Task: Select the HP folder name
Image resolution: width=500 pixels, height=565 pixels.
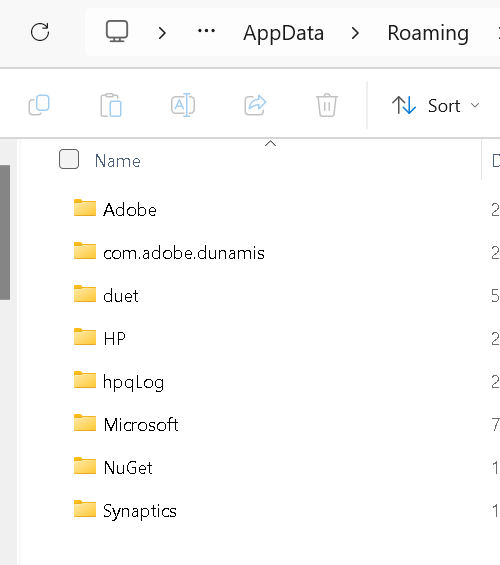Action: tap(115, 339)
